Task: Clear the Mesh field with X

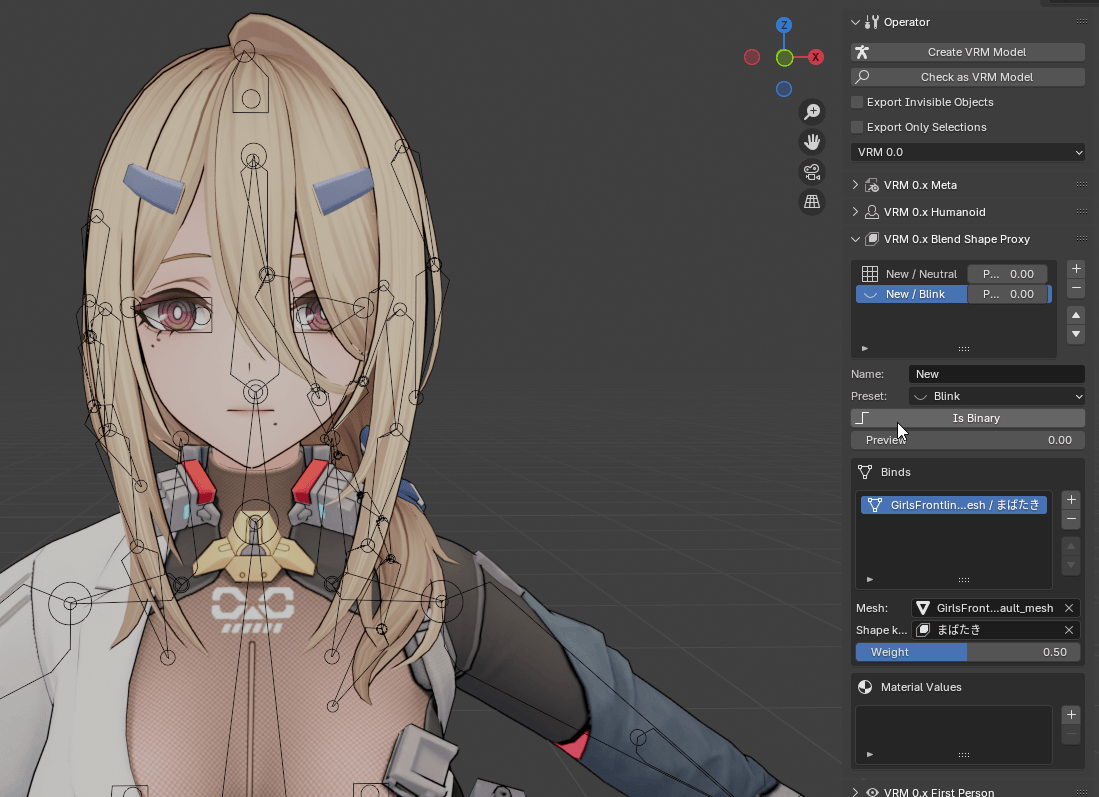Action: coord(1069,608)
